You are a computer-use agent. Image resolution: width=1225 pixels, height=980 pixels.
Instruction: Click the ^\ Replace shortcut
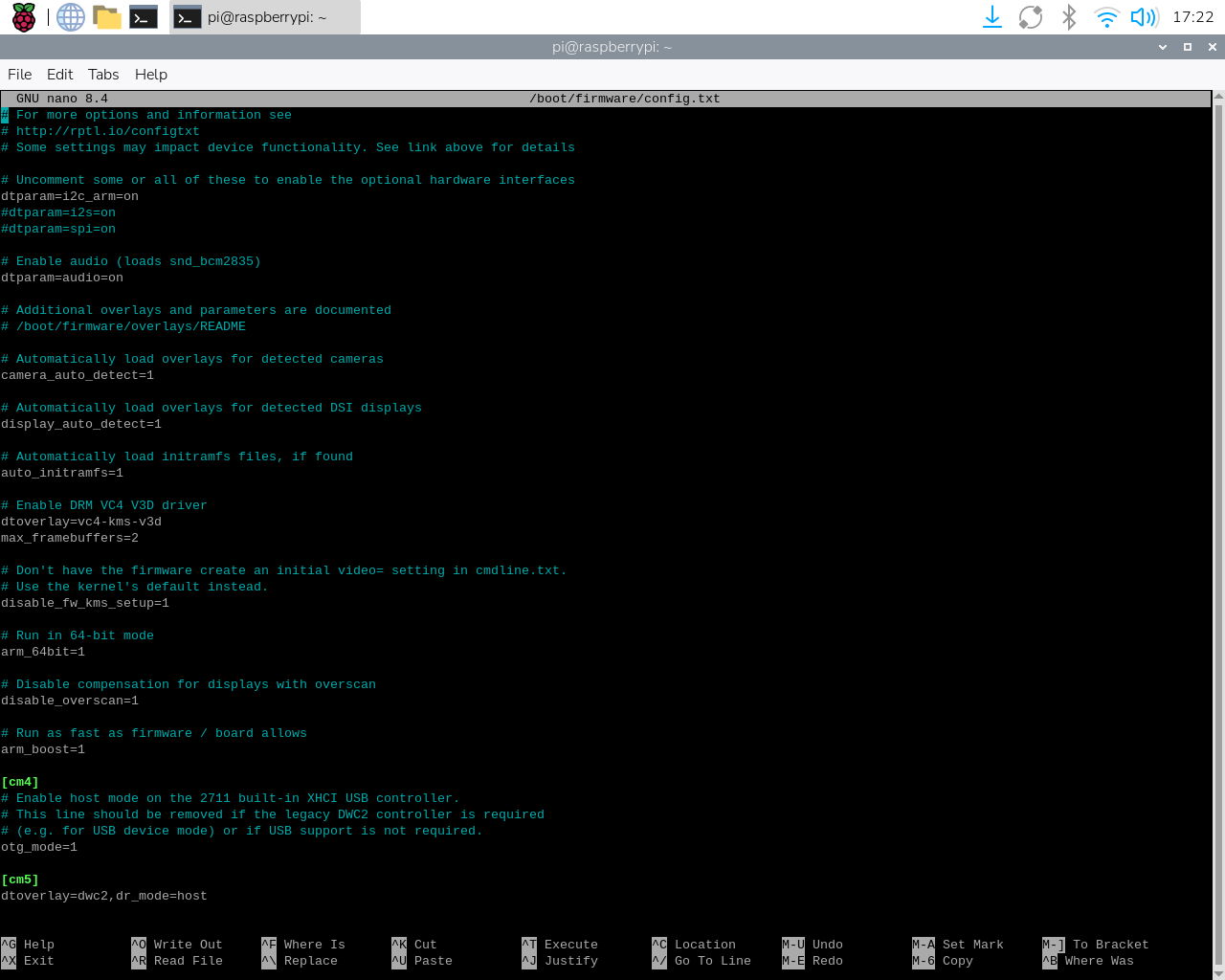point(300,961)
